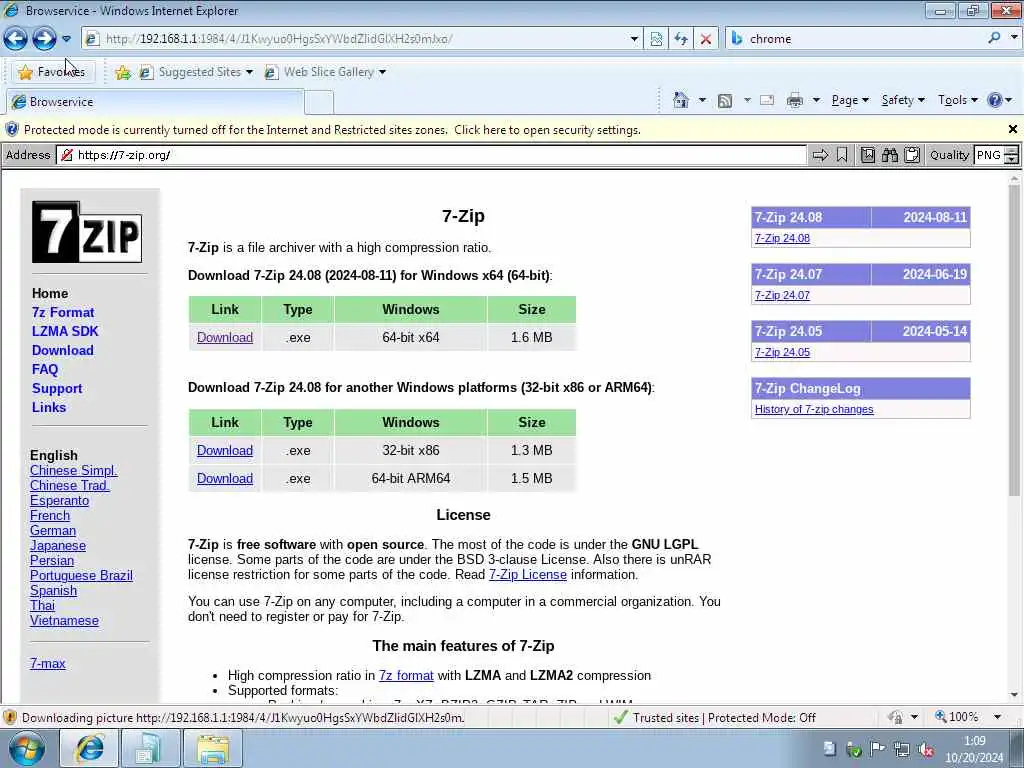
Task: Open the search provider dropdown arrow
Action: point(1014,39)
